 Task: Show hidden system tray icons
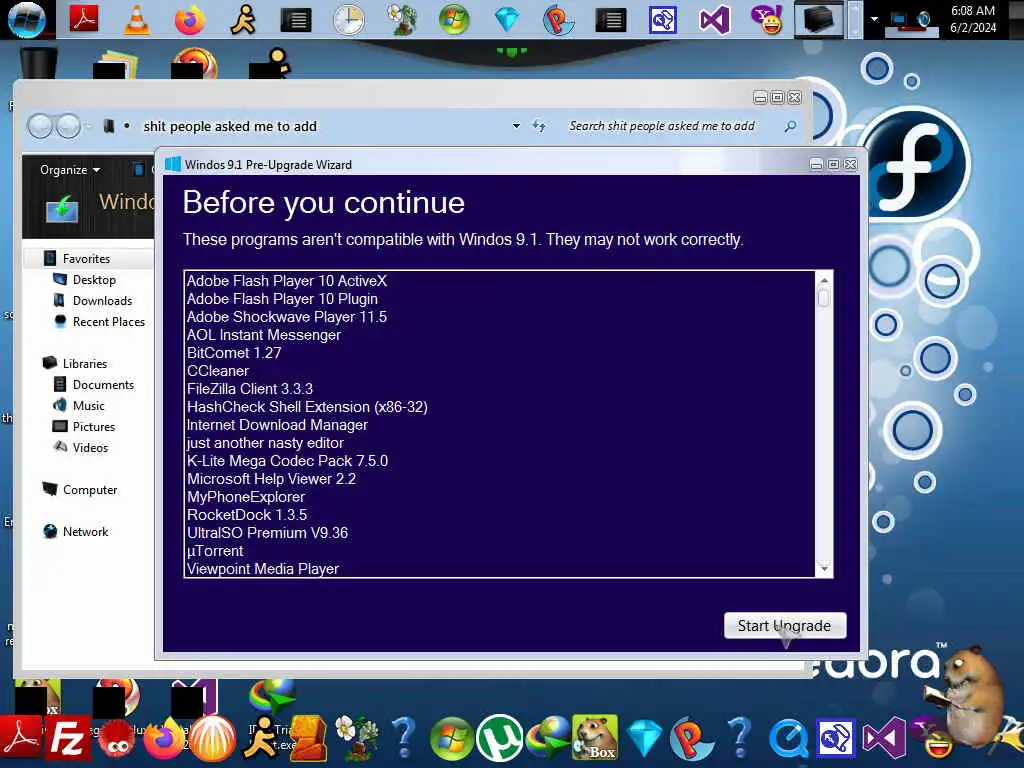click(874, 19)
